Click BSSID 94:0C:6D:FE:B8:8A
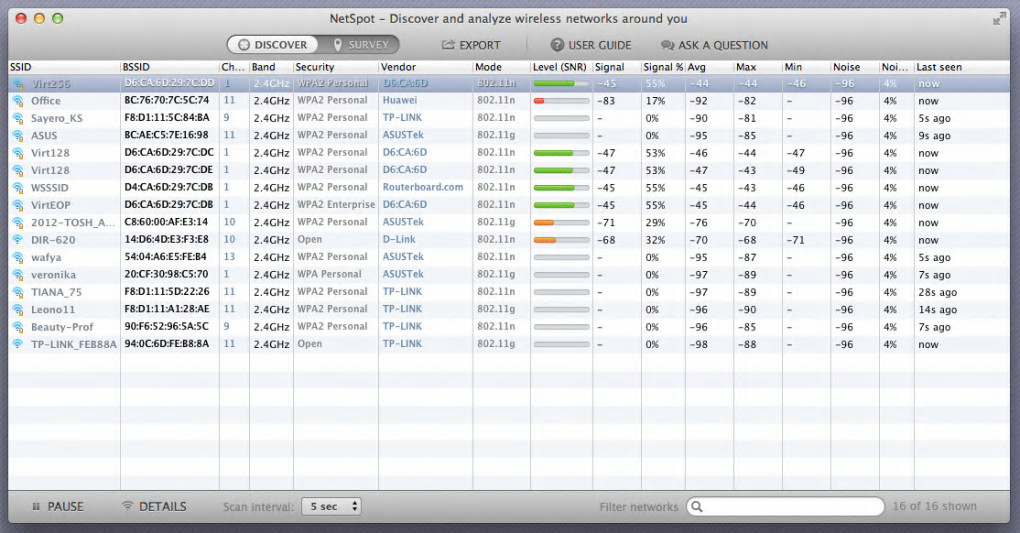The width and height of the screenshot is (1020, 533). 167,344
